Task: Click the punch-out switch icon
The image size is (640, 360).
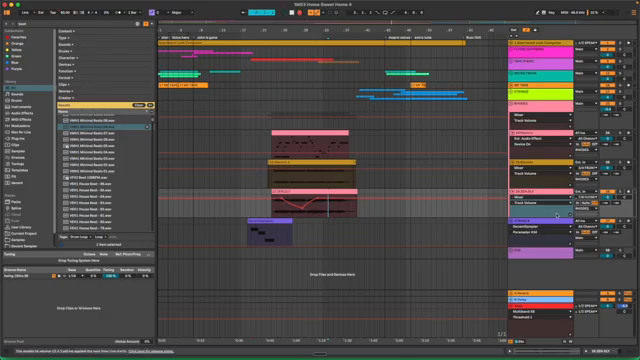Action: click(393, 13)
